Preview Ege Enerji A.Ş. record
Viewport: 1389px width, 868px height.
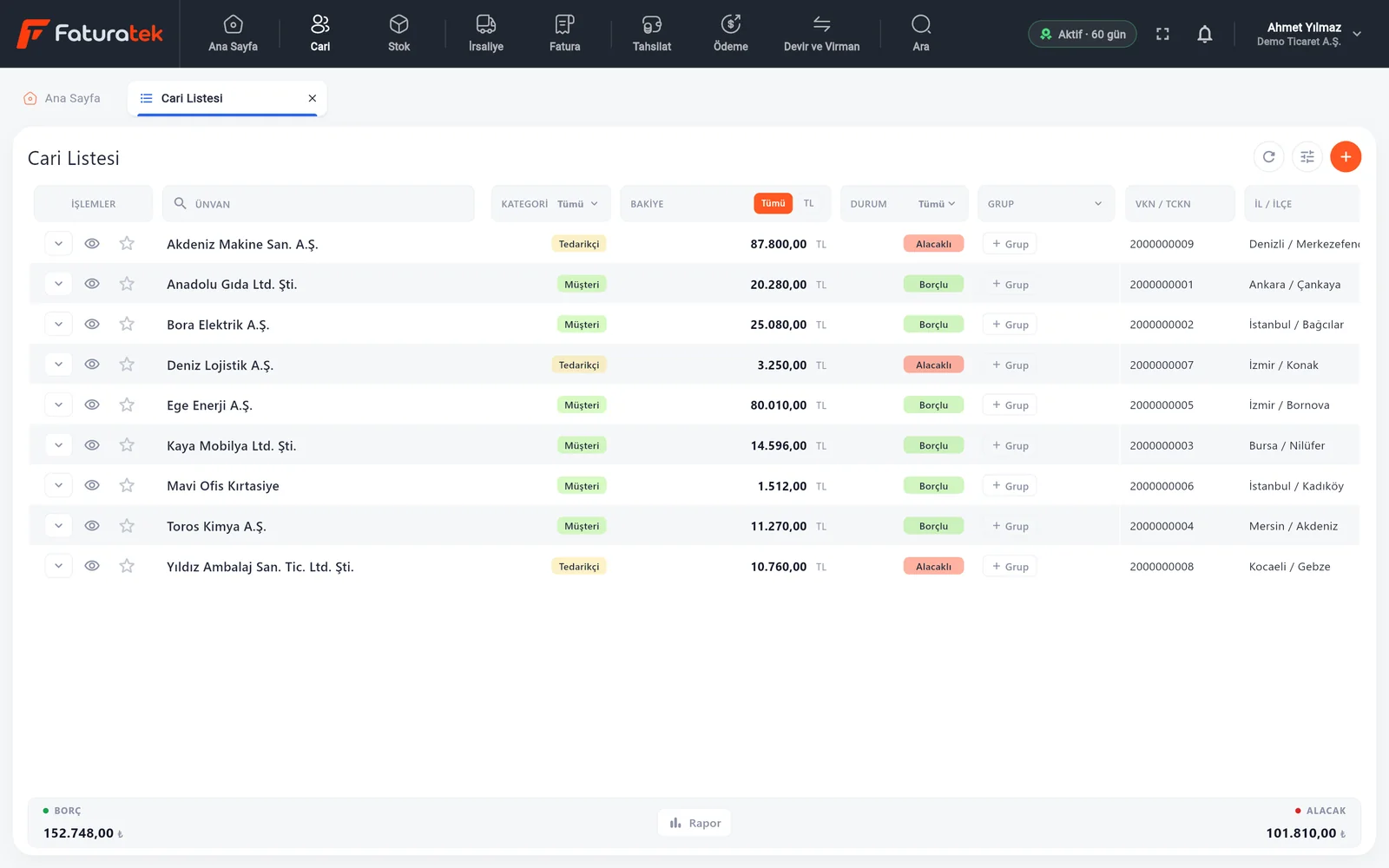(92, 405)
